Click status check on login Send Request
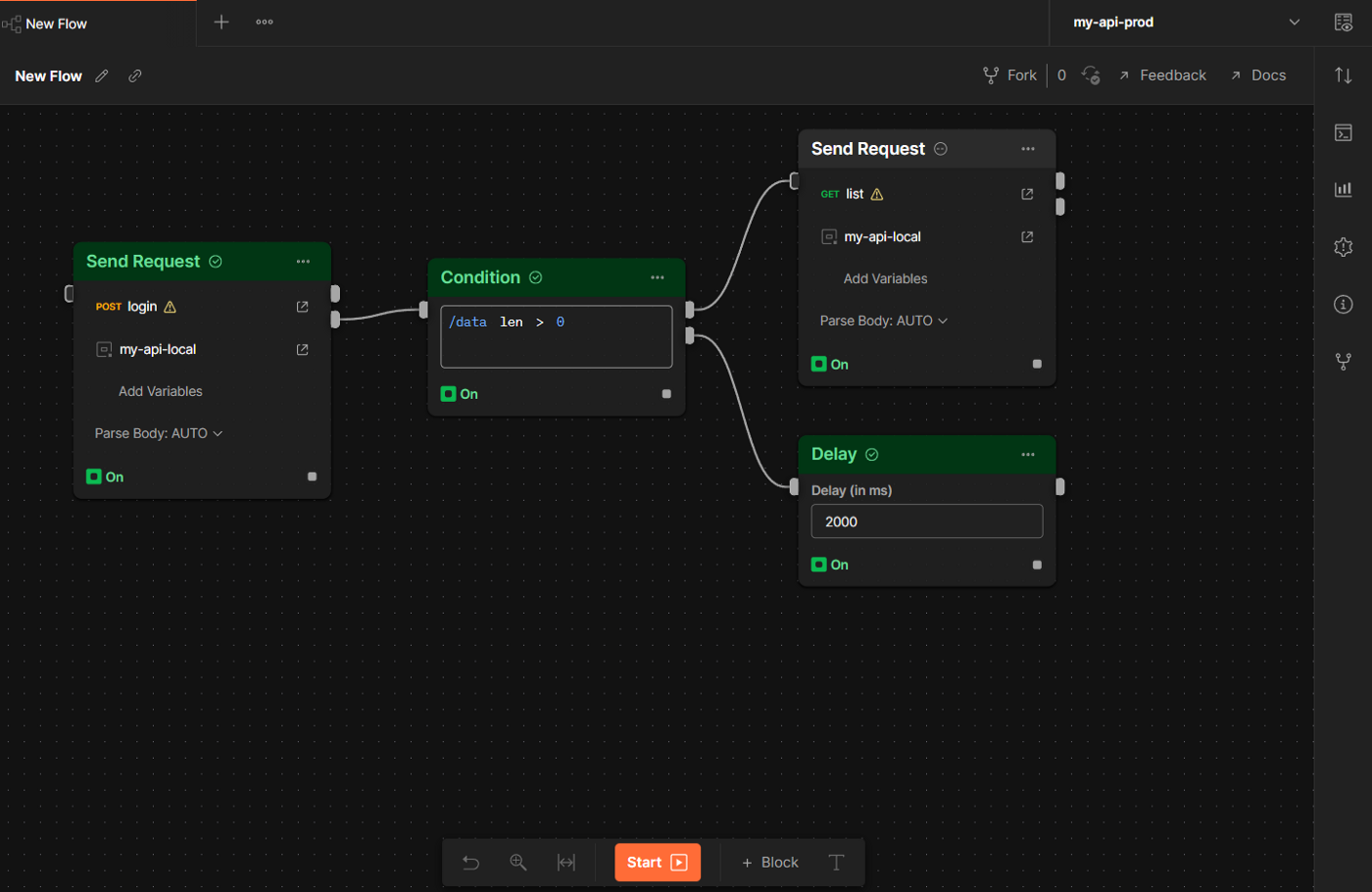Image resolution: width=1372 pixels, height=892 pixels. [216, 262]
